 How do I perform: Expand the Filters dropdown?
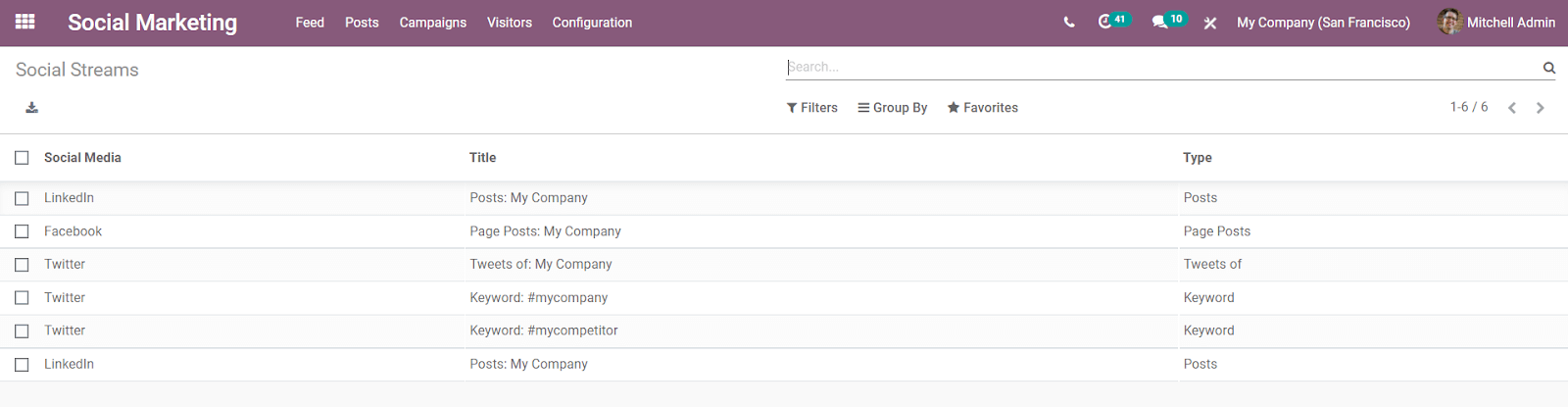[x=812, y=108]
